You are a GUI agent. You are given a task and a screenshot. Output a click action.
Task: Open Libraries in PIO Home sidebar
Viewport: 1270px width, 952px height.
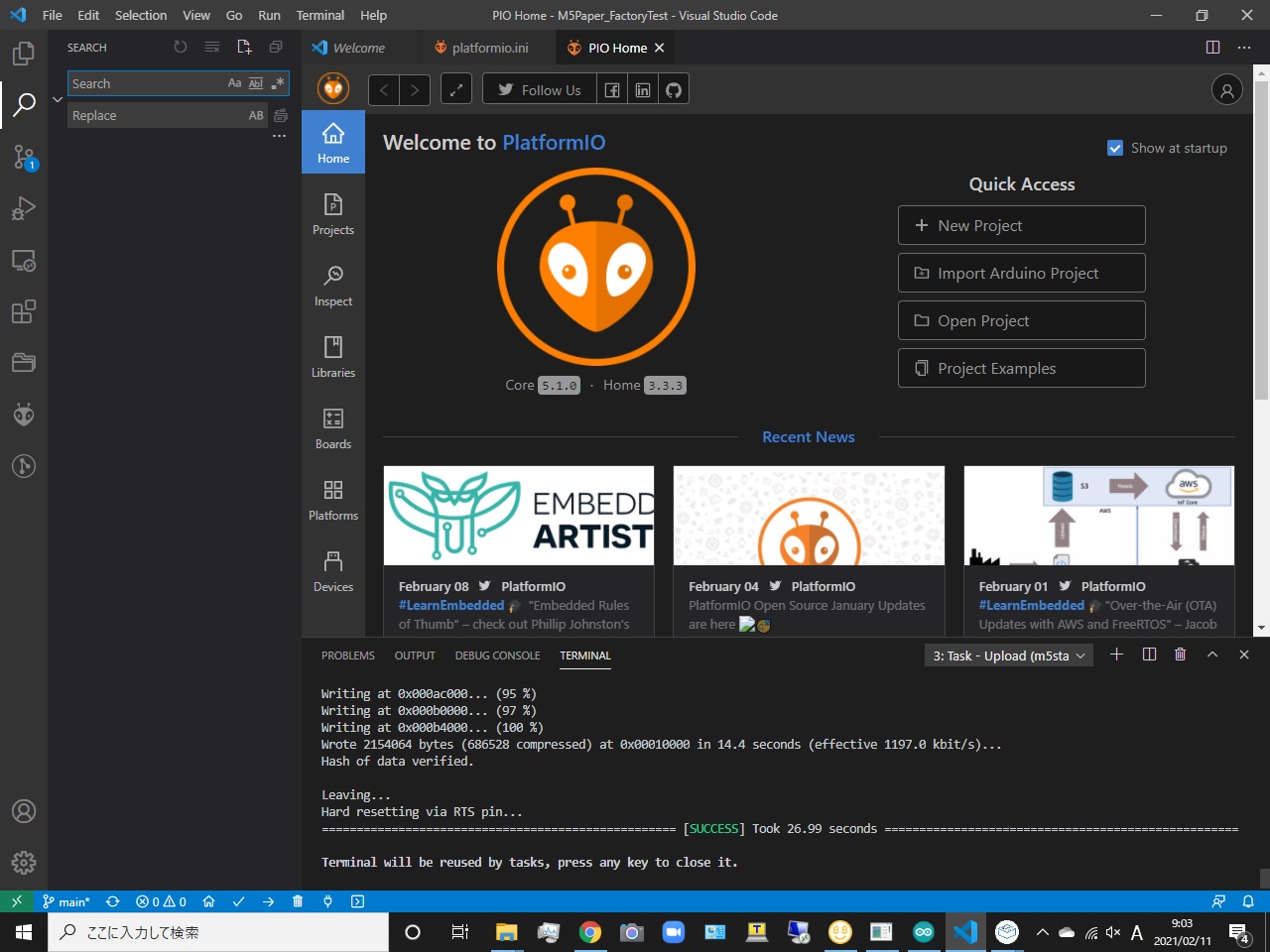pos(333,357)
